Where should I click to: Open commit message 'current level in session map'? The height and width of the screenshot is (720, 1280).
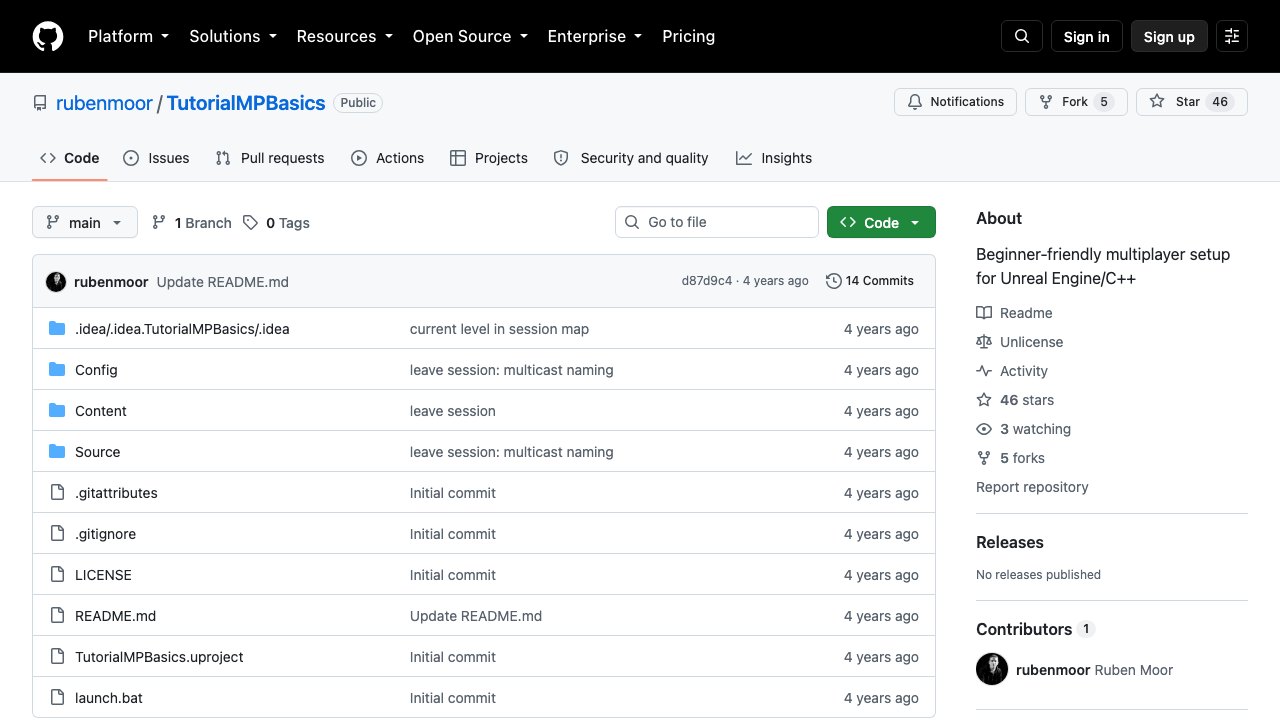click(x=499, y=329)
